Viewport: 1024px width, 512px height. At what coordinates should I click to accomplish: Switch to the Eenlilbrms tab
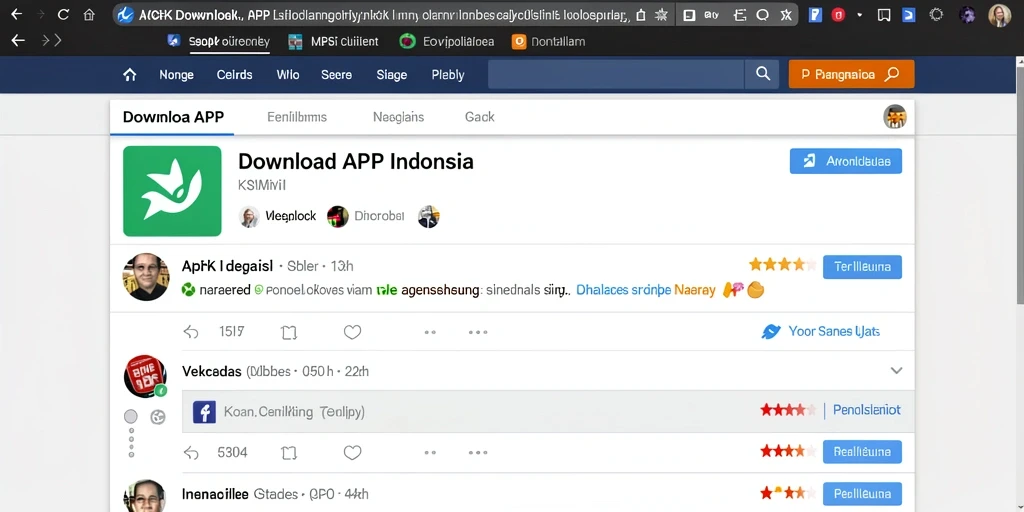click(297, 118)
